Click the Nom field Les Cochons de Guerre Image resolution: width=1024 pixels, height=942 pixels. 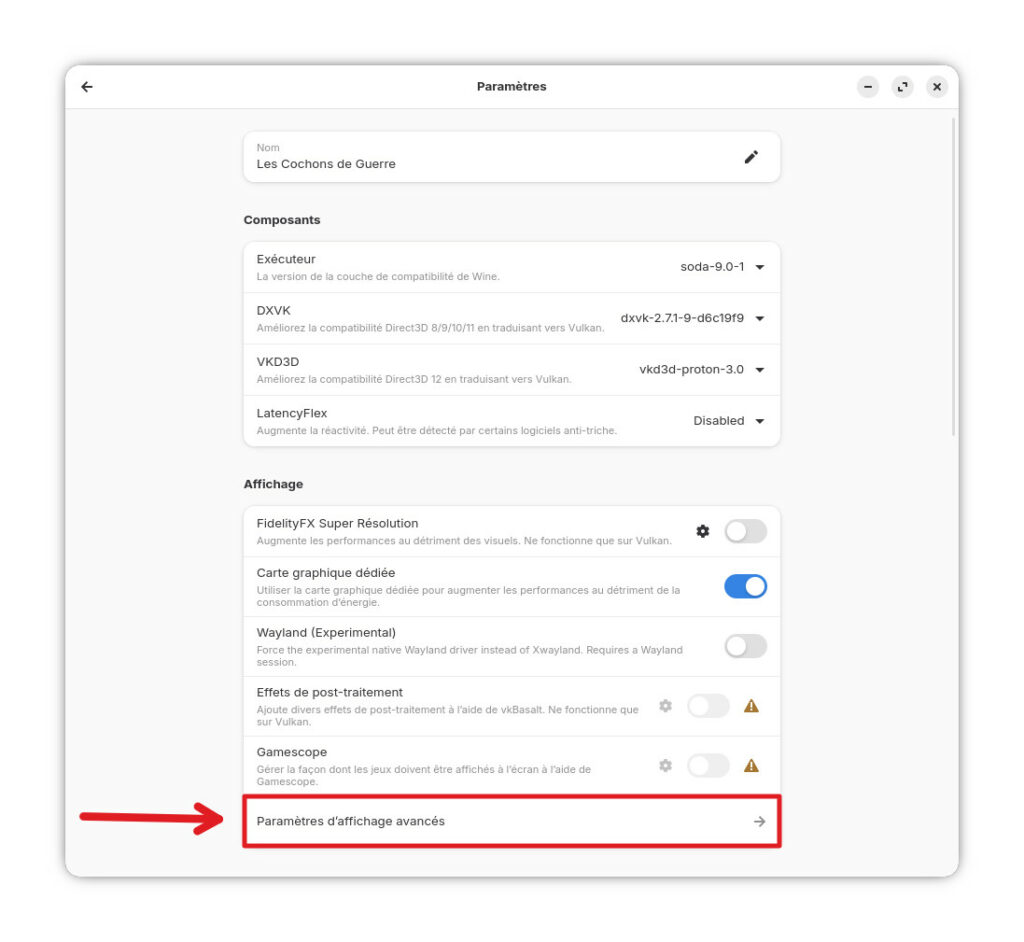(x=512, y=157)
